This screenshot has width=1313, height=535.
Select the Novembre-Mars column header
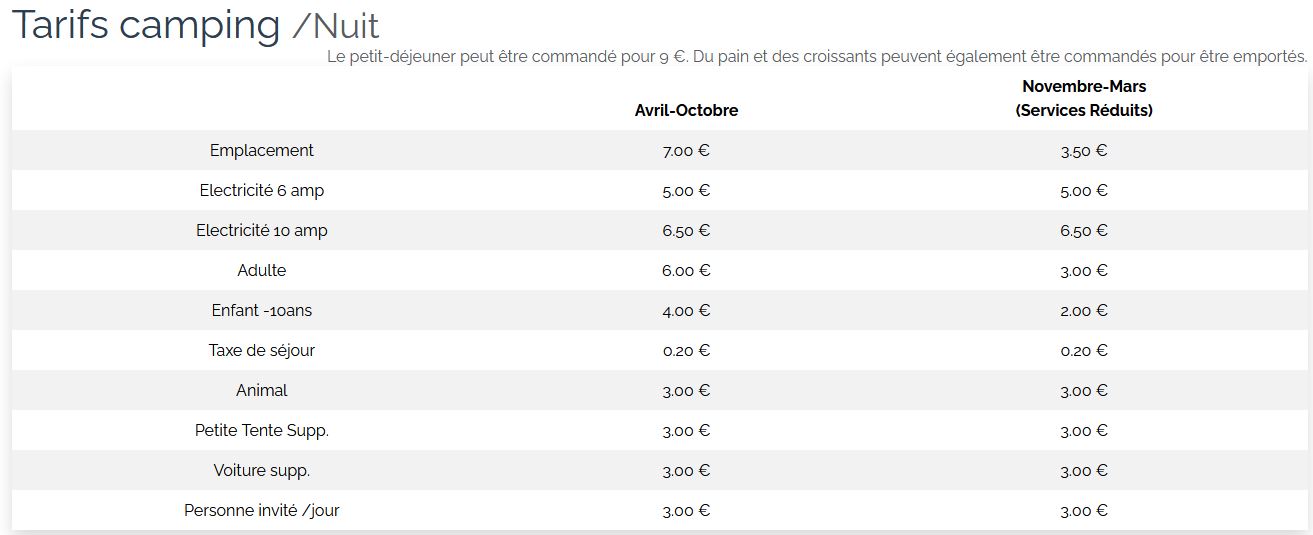(1084, 98)
